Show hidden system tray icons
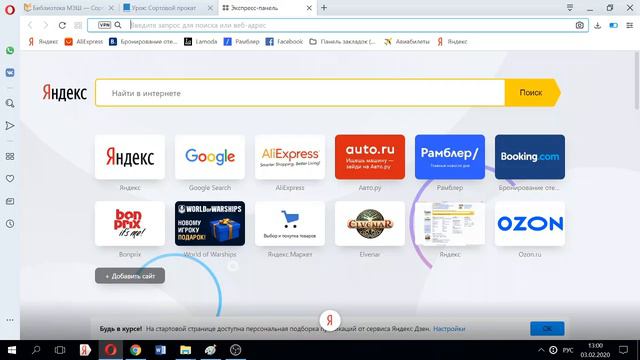The height and width of the screenshot is (360, 640). (x=541, y=350)
